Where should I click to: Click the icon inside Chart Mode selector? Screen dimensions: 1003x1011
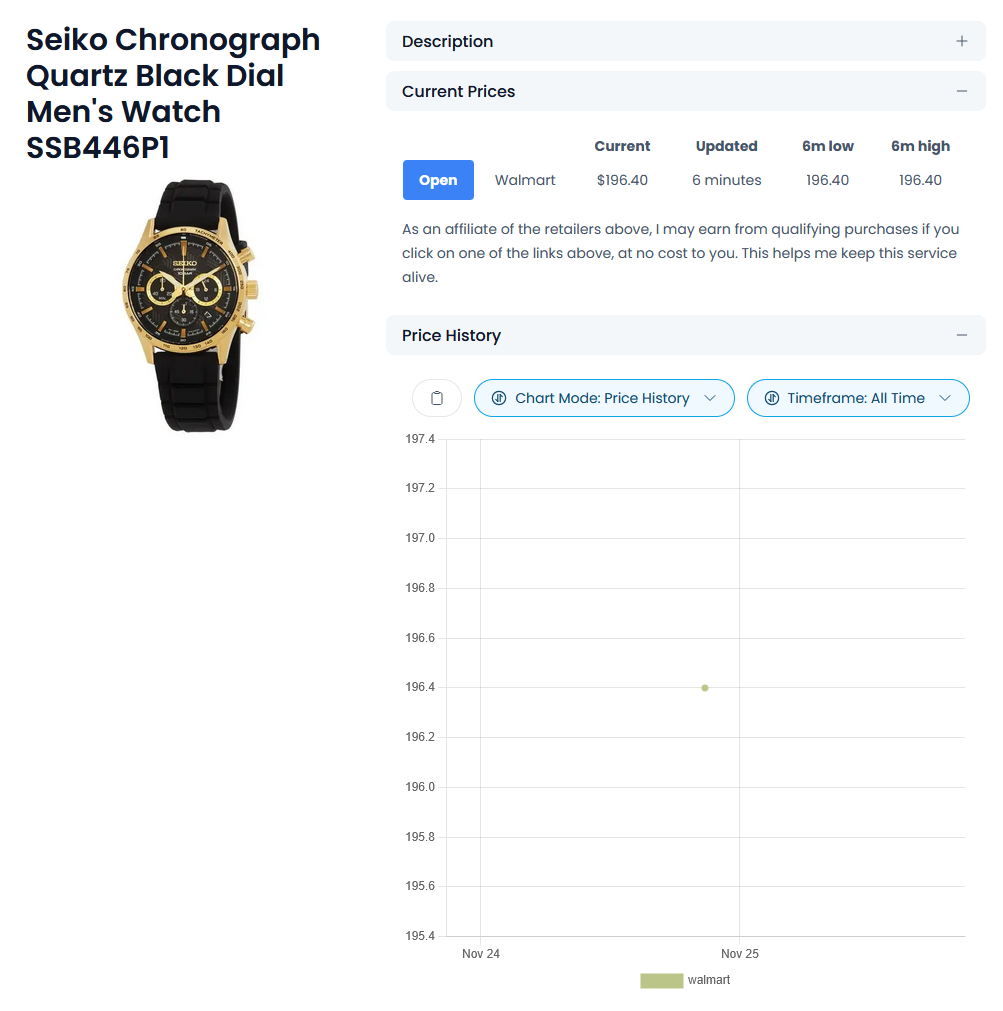tap(499, 398)
